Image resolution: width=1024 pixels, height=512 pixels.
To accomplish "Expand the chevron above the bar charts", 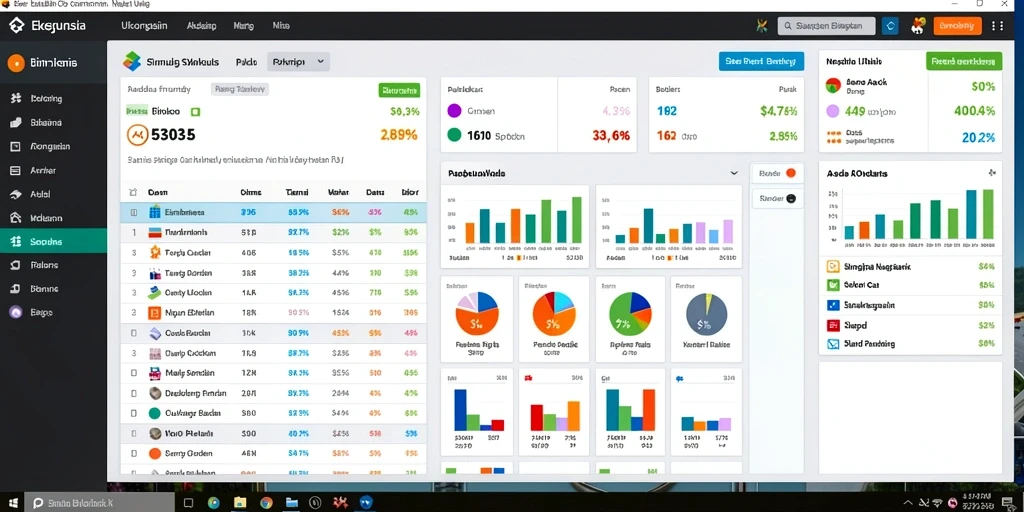I will pyautogui.click(x=734, y=174).
